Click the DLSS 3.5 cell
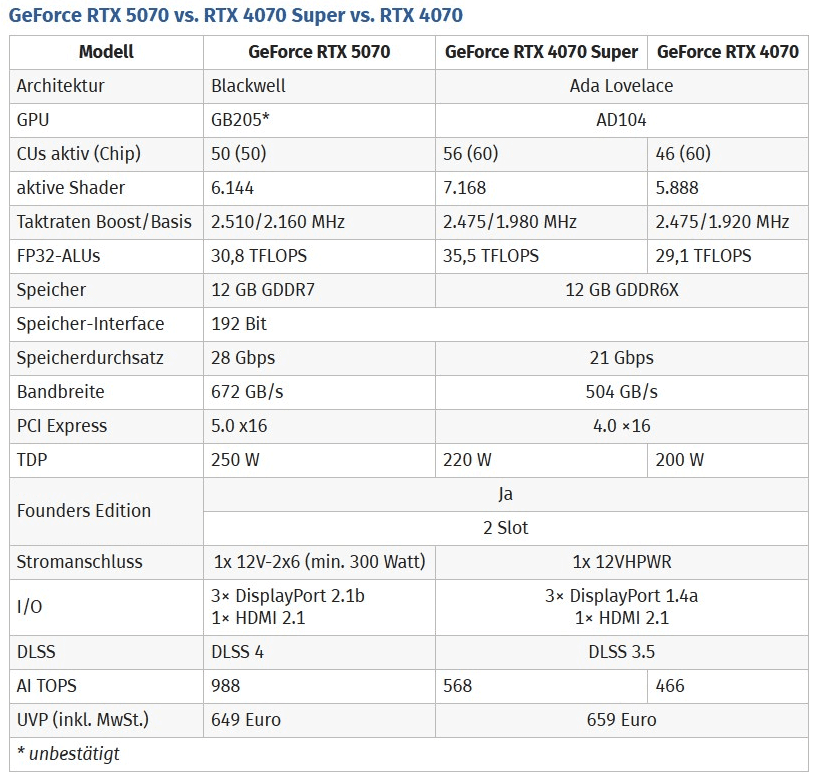The image size is (819, 774). coord(622,651)
